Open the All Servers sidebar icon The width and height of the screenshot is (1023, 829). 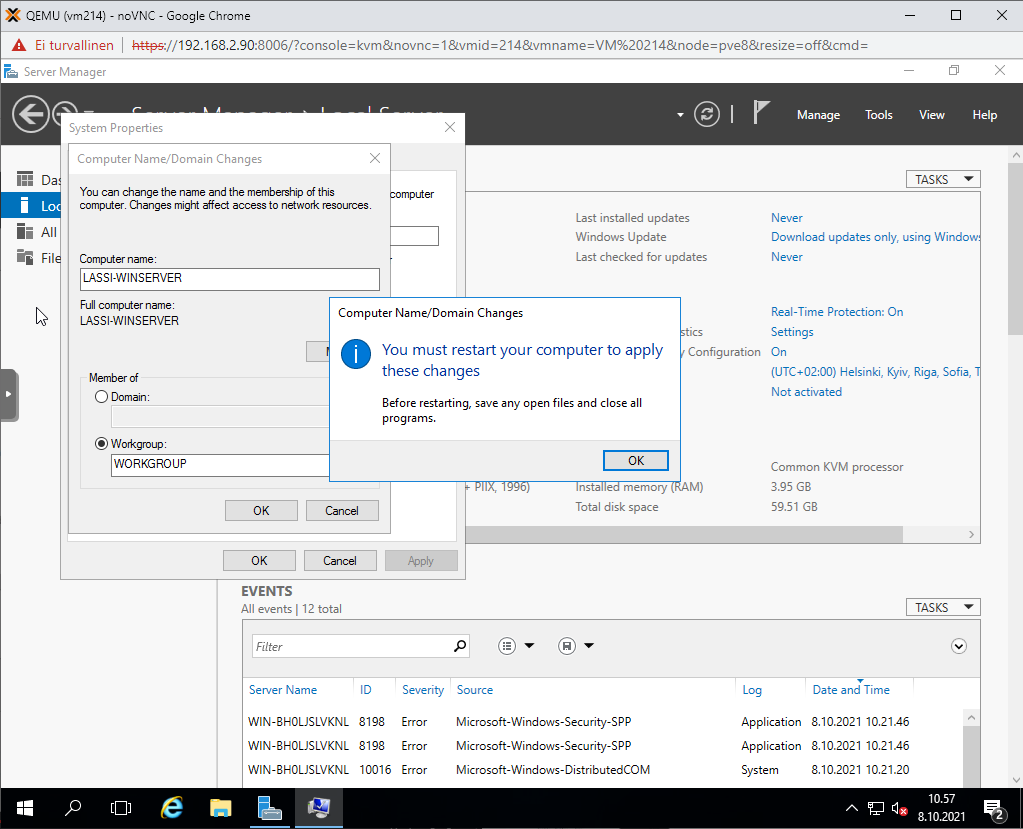click(25, 232)
